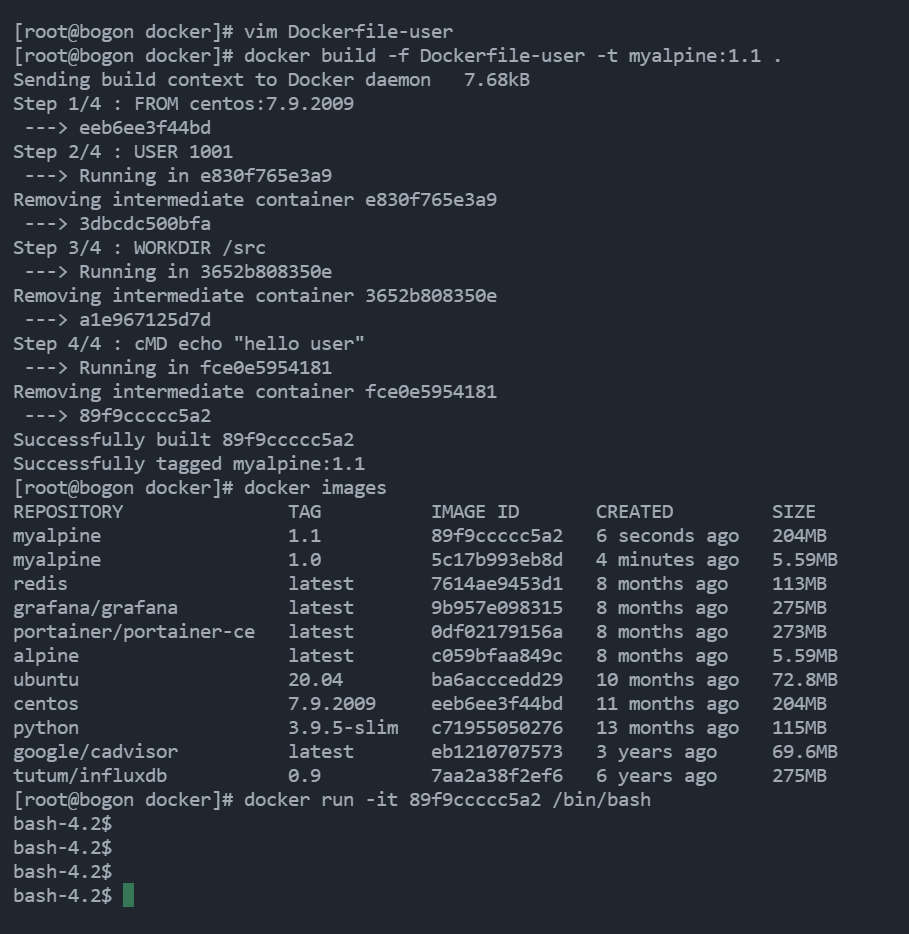The height and width of the screenshot is (934, 909).
Task: Click the 'Step 3/4 : WORKDIR /src' line
Action: click(x=139, y=247)
